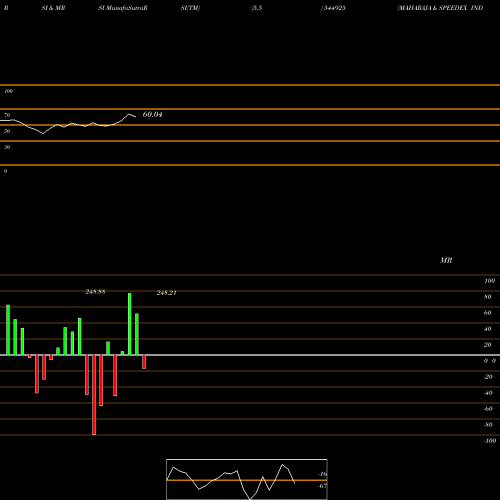The width and height of the screenshot is (500, 500).
Task: Click the -20 label on MR axis
Action: coord(488,377)
